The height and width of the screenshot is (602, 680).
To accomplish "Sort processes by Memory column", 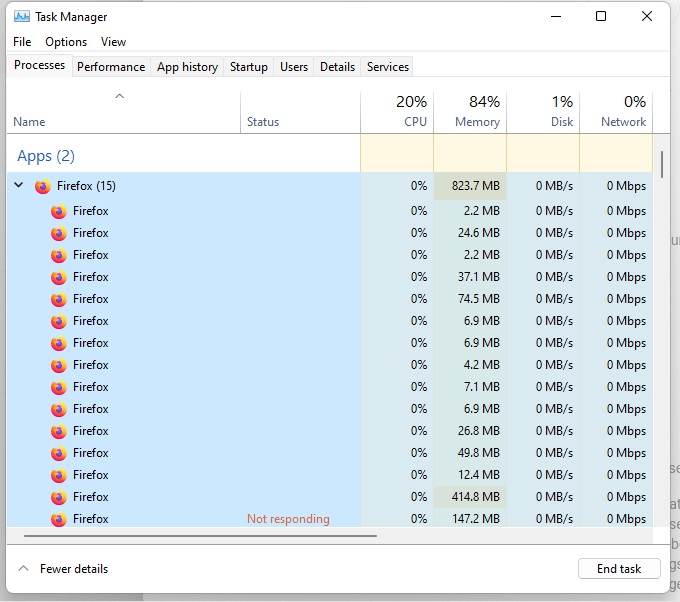I will tap(470, 112).
